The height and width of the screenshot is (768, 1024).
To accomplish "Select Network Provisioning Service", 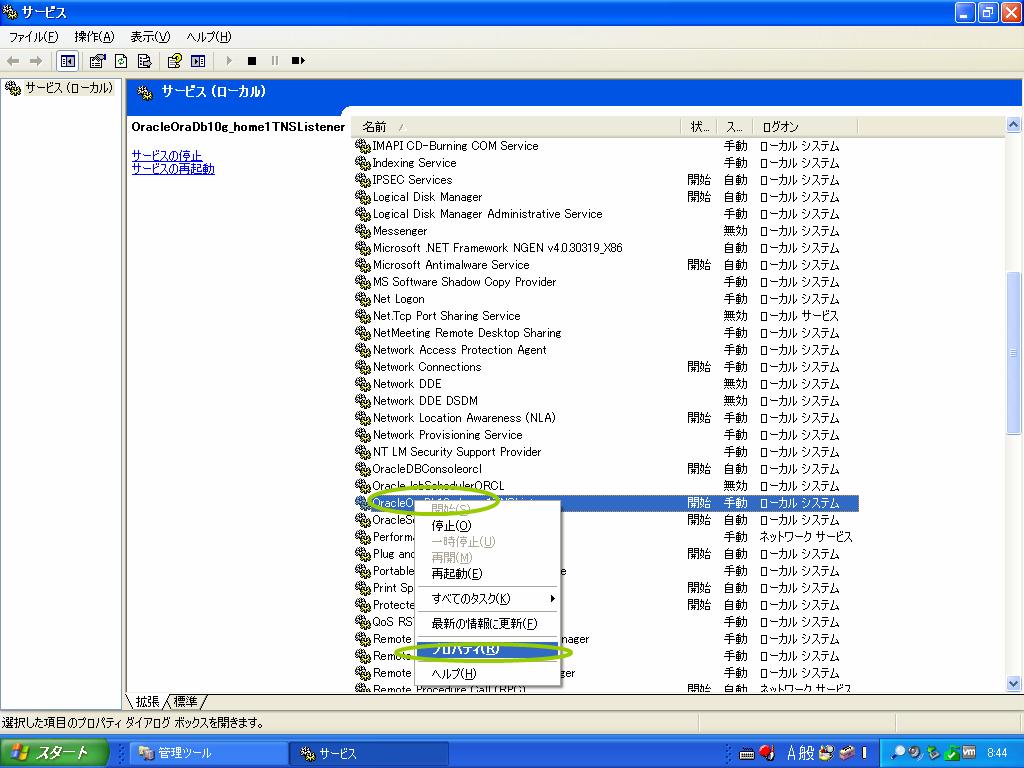I will 447,434.
